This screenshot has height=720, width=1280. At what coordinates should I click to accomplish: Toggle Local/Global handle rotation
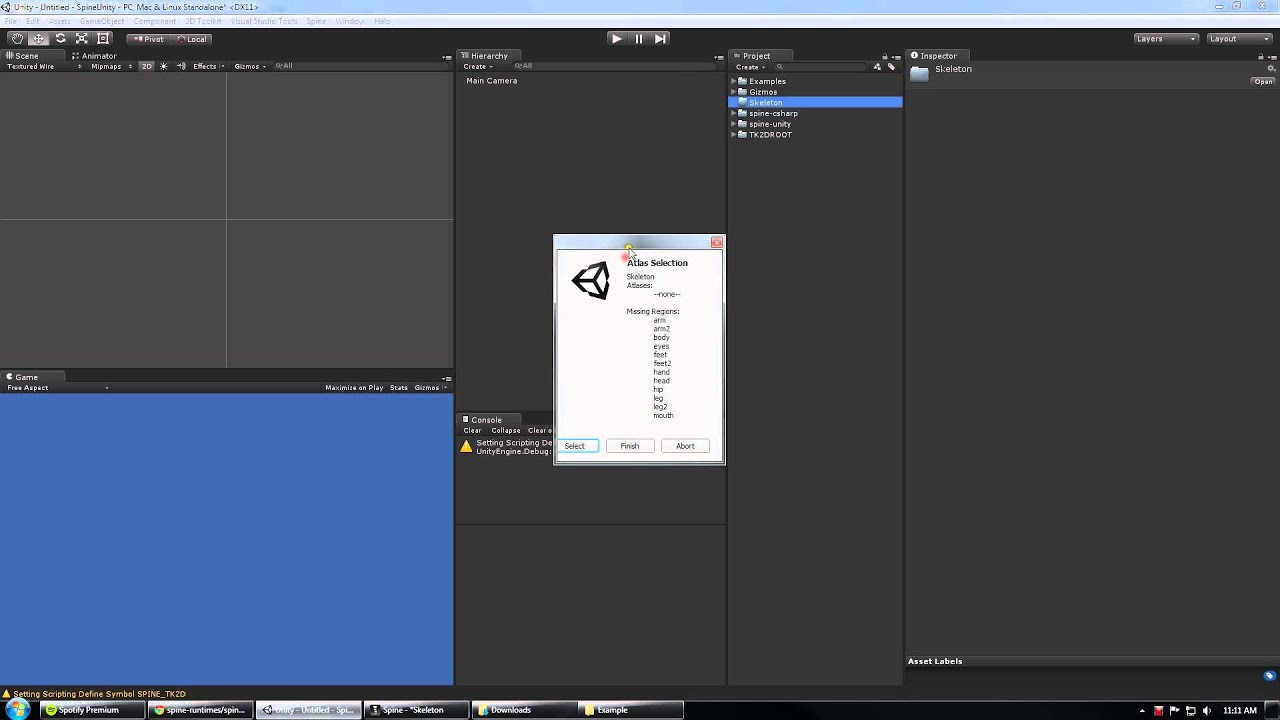pos(191,39)
